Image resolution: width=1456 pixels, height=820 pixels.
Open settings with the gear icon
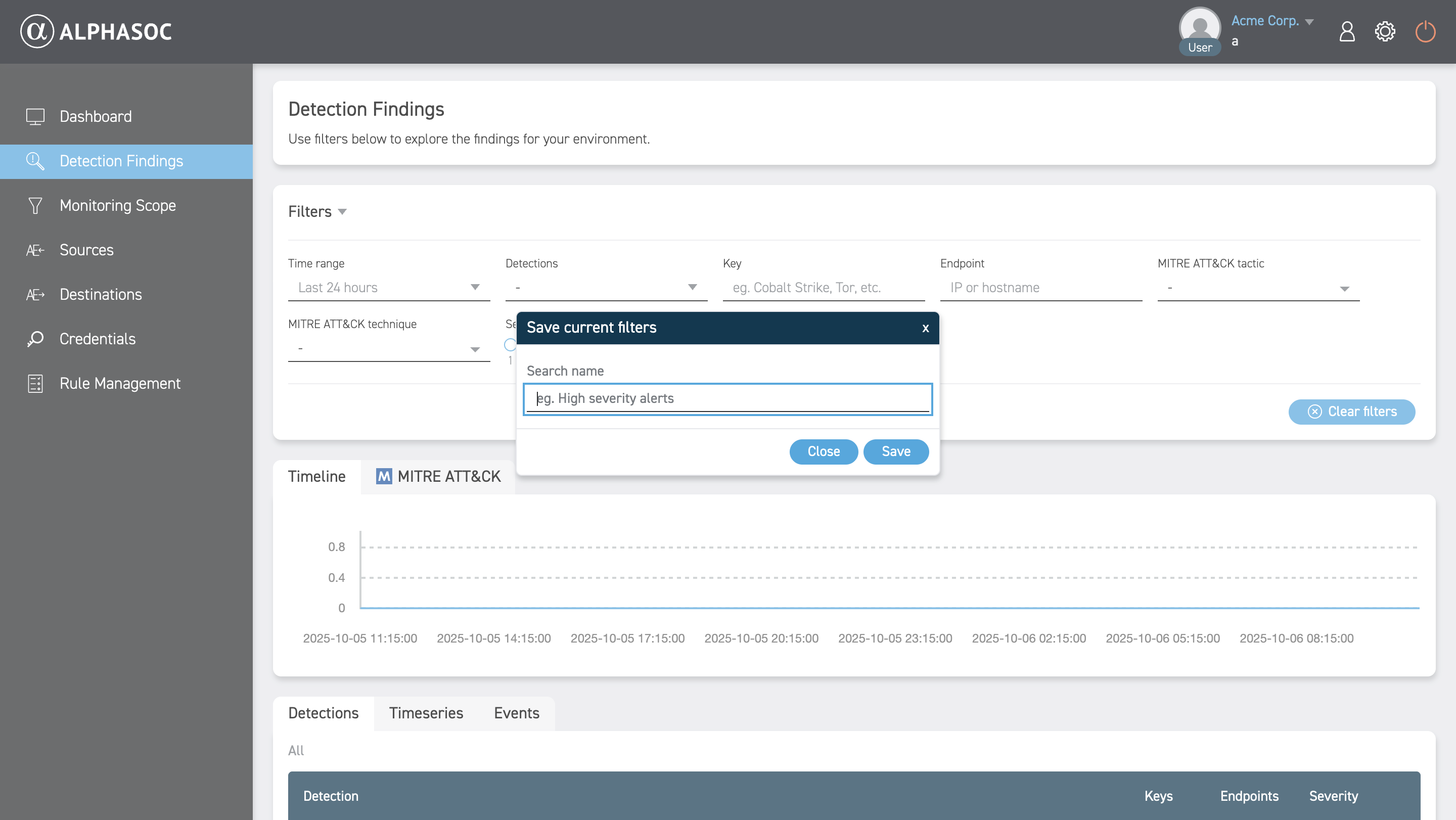(x=1385, y=32)
